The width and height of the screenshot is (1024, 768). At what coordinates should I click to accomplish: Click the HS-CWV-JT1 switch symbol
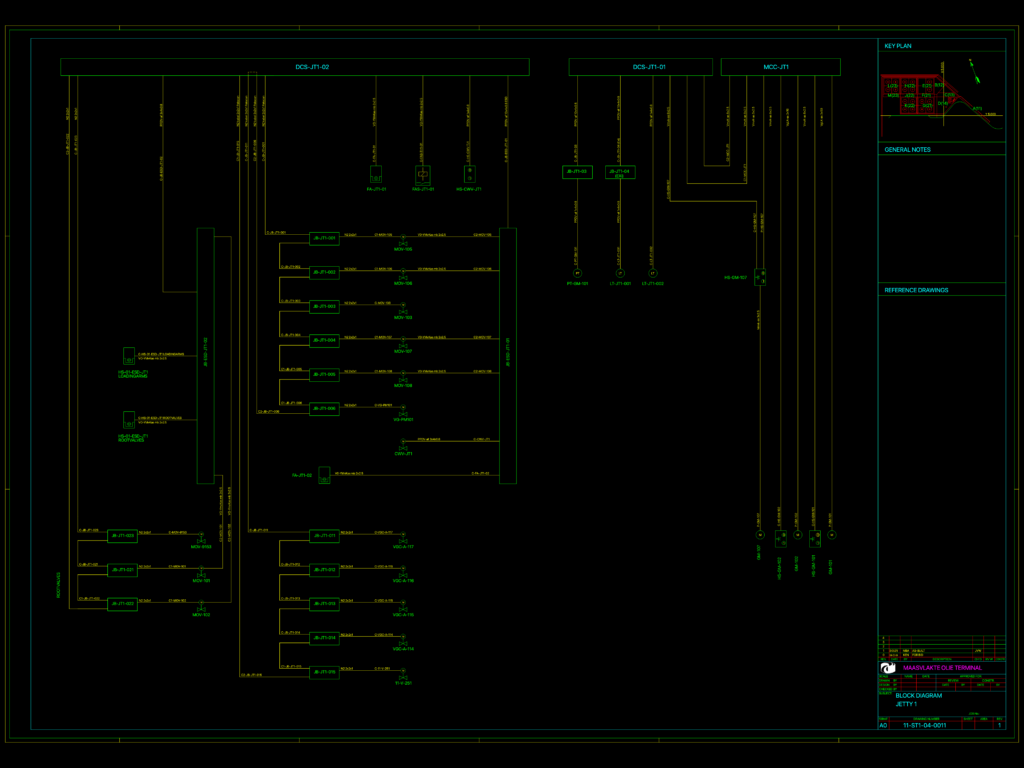pyautogui.click(x=470, y=174)
